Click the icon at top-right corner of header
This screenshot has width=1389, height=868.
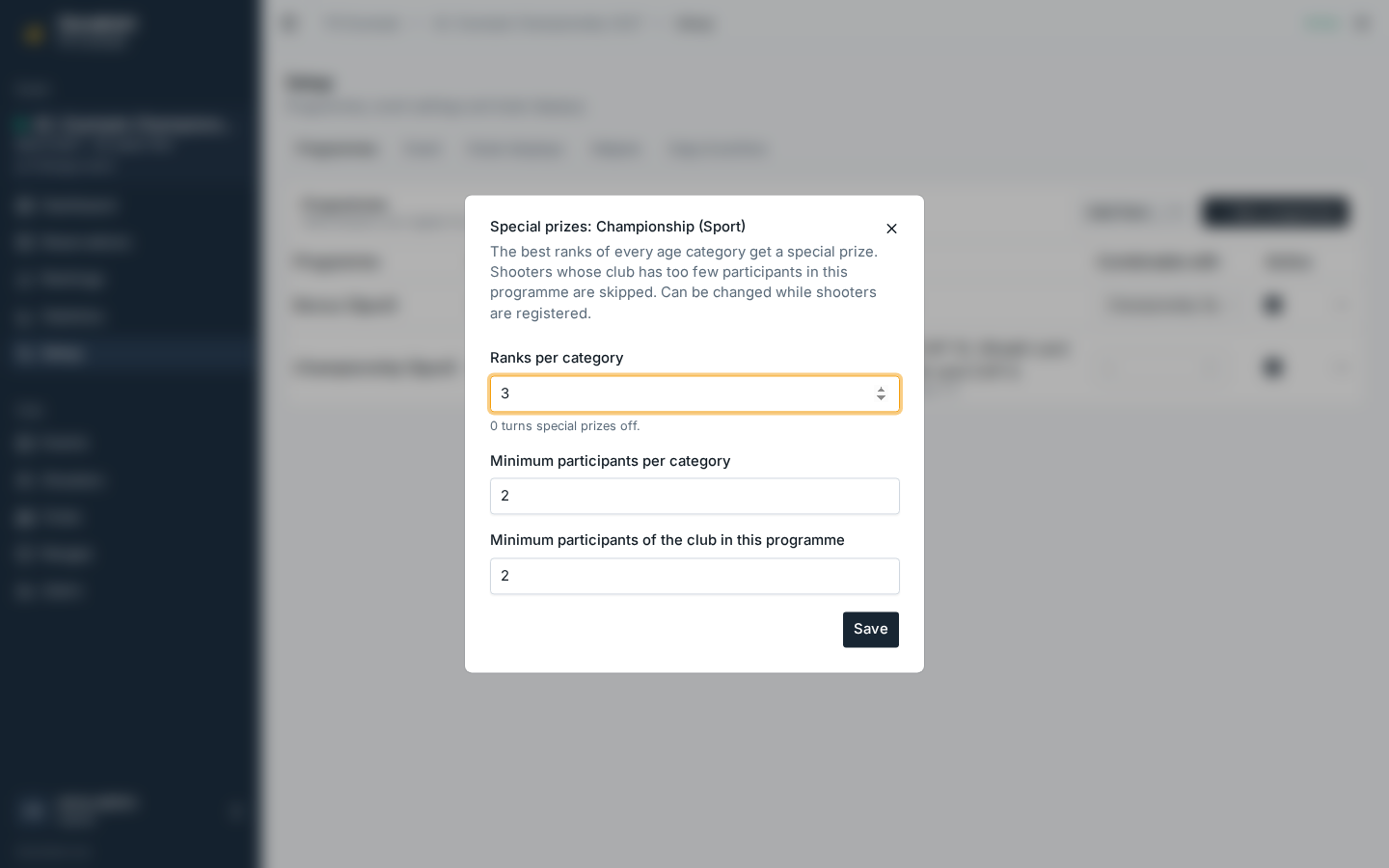(1362, 23)
